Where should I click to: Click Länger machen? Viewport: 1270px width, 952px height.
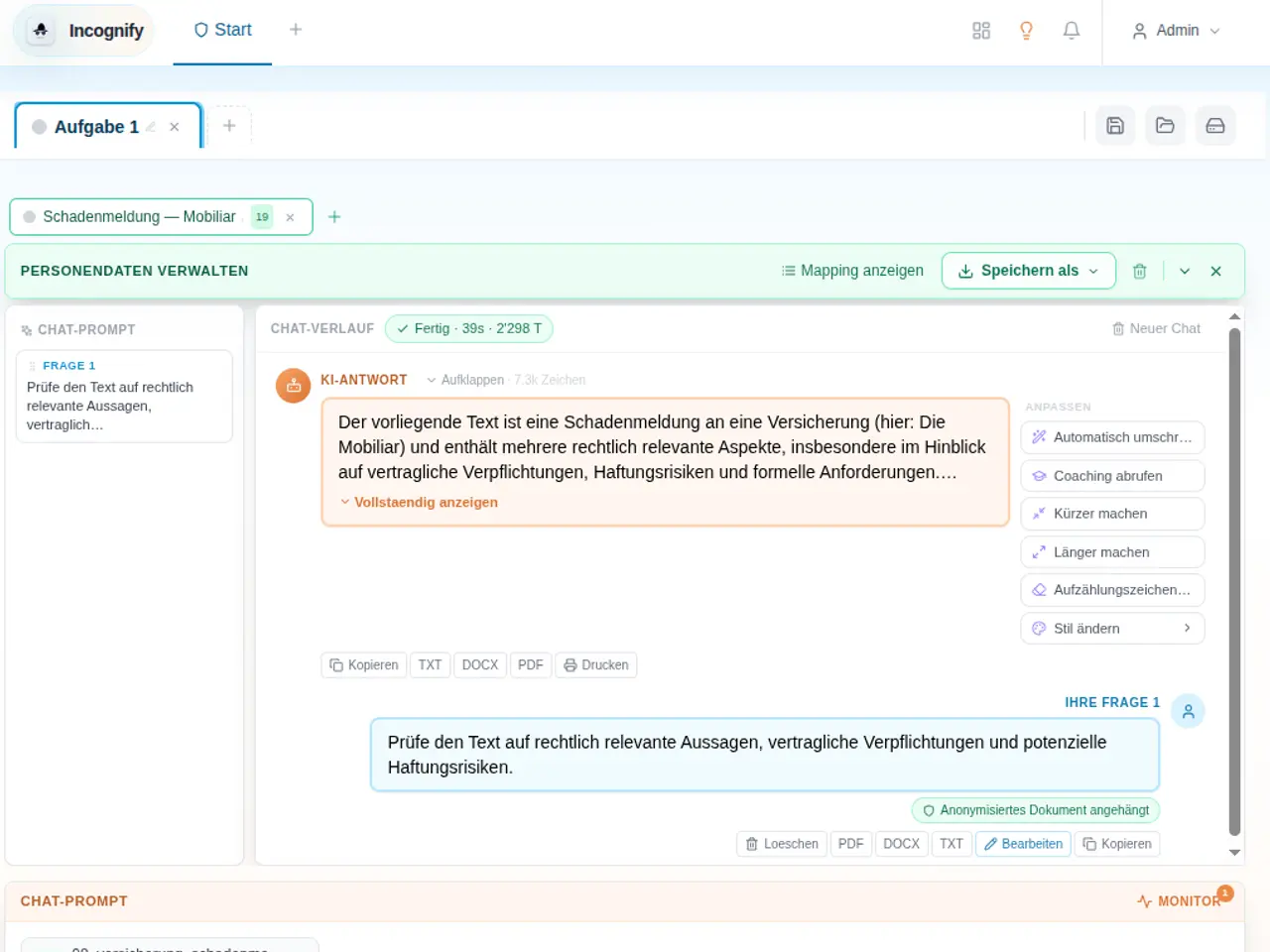pyautogui.click(x=1112, y=552)
